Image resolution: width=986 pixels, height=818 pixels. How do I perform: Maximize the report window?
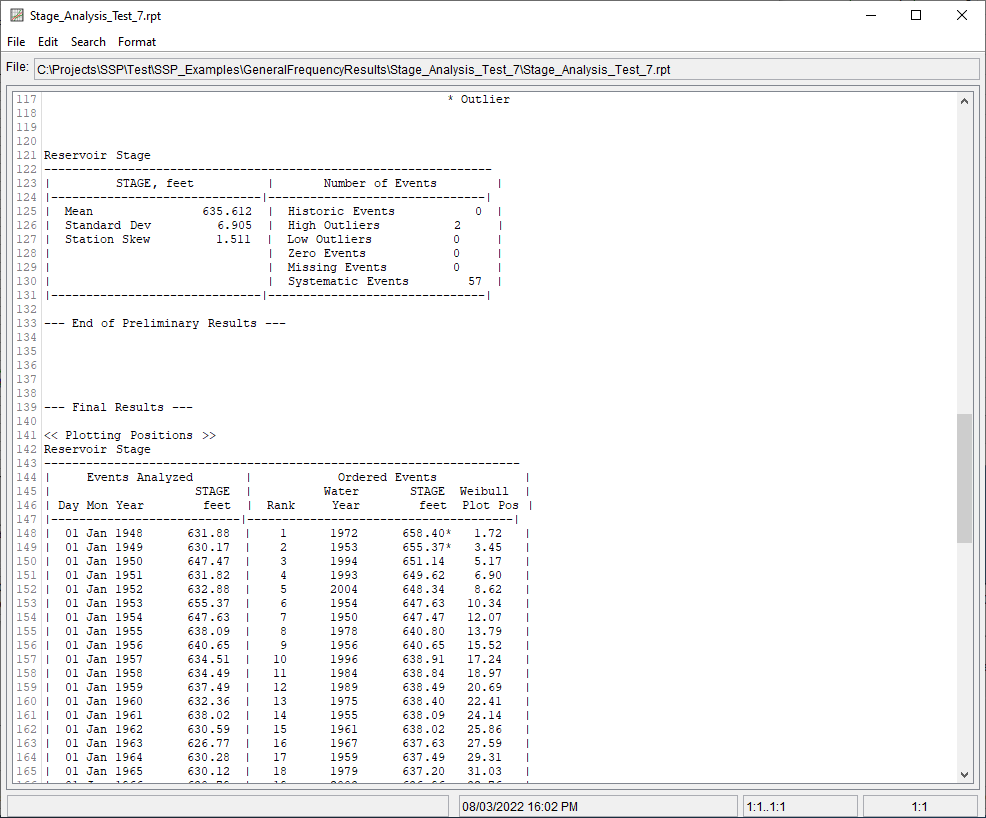(x=916, y=15)
